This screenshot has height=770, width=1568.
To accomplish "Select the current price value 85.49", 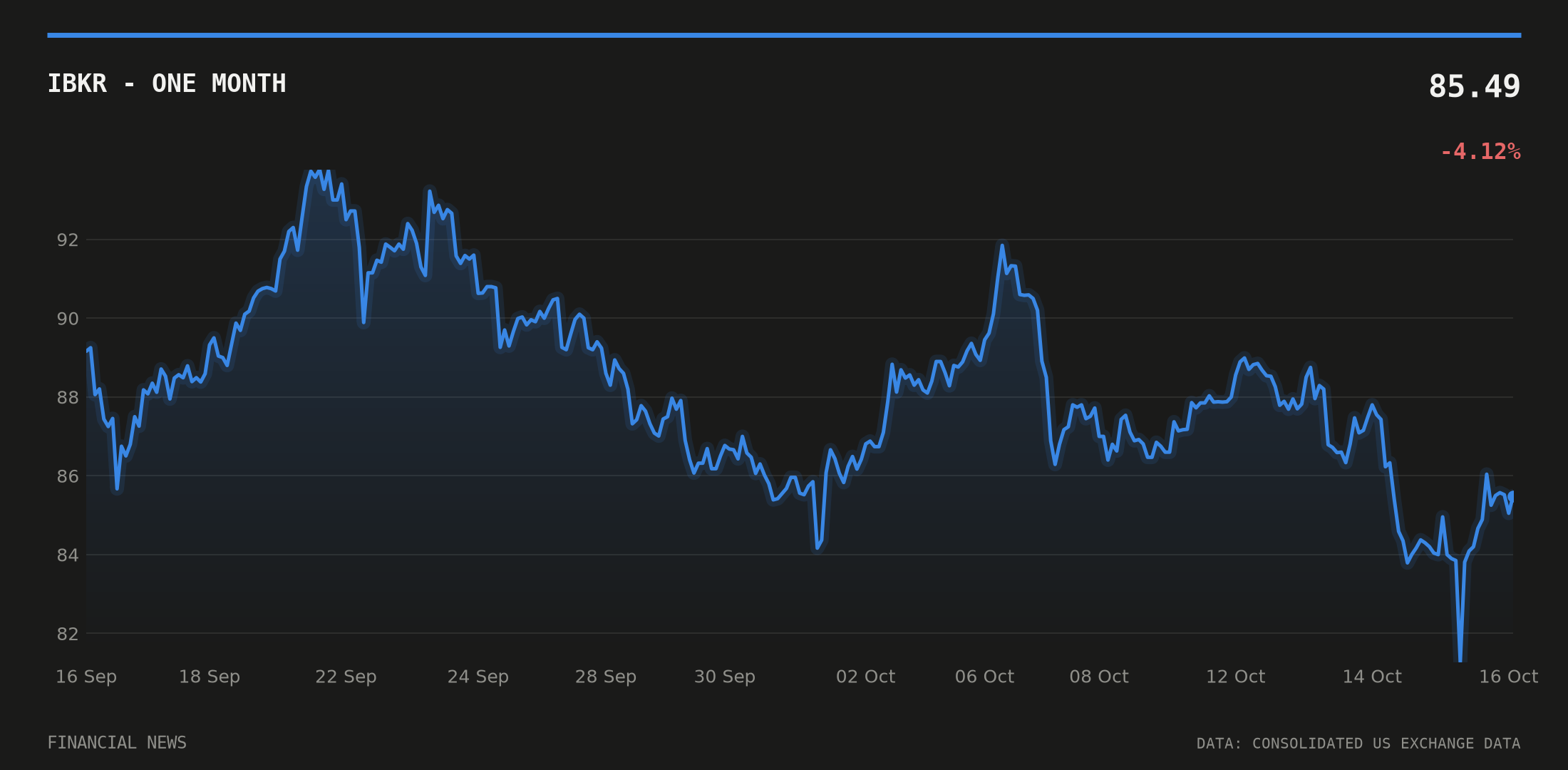I will click(1475, 86).
